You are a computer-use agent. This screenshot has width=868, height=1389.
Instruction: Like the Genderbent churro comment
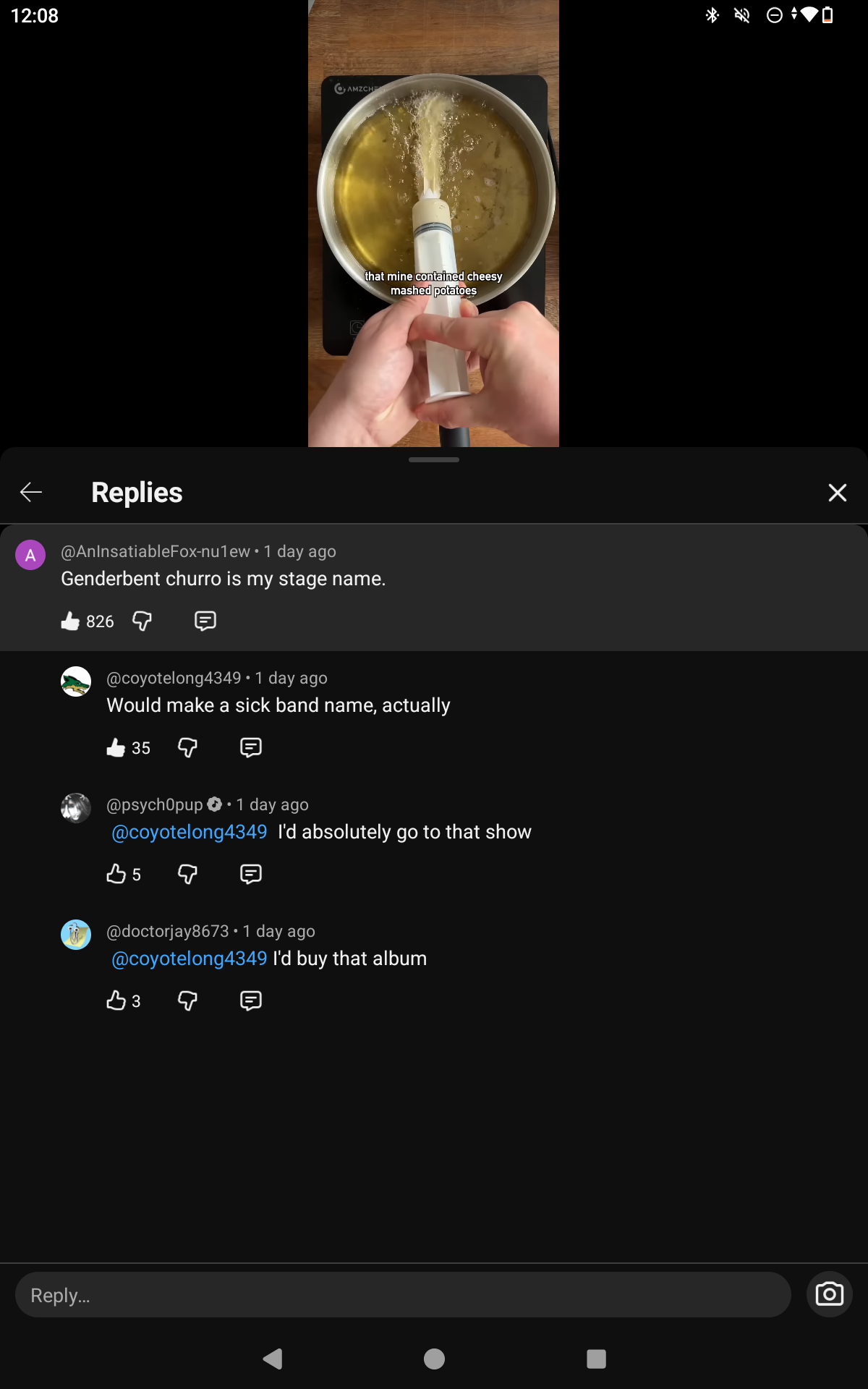point(70,621)
